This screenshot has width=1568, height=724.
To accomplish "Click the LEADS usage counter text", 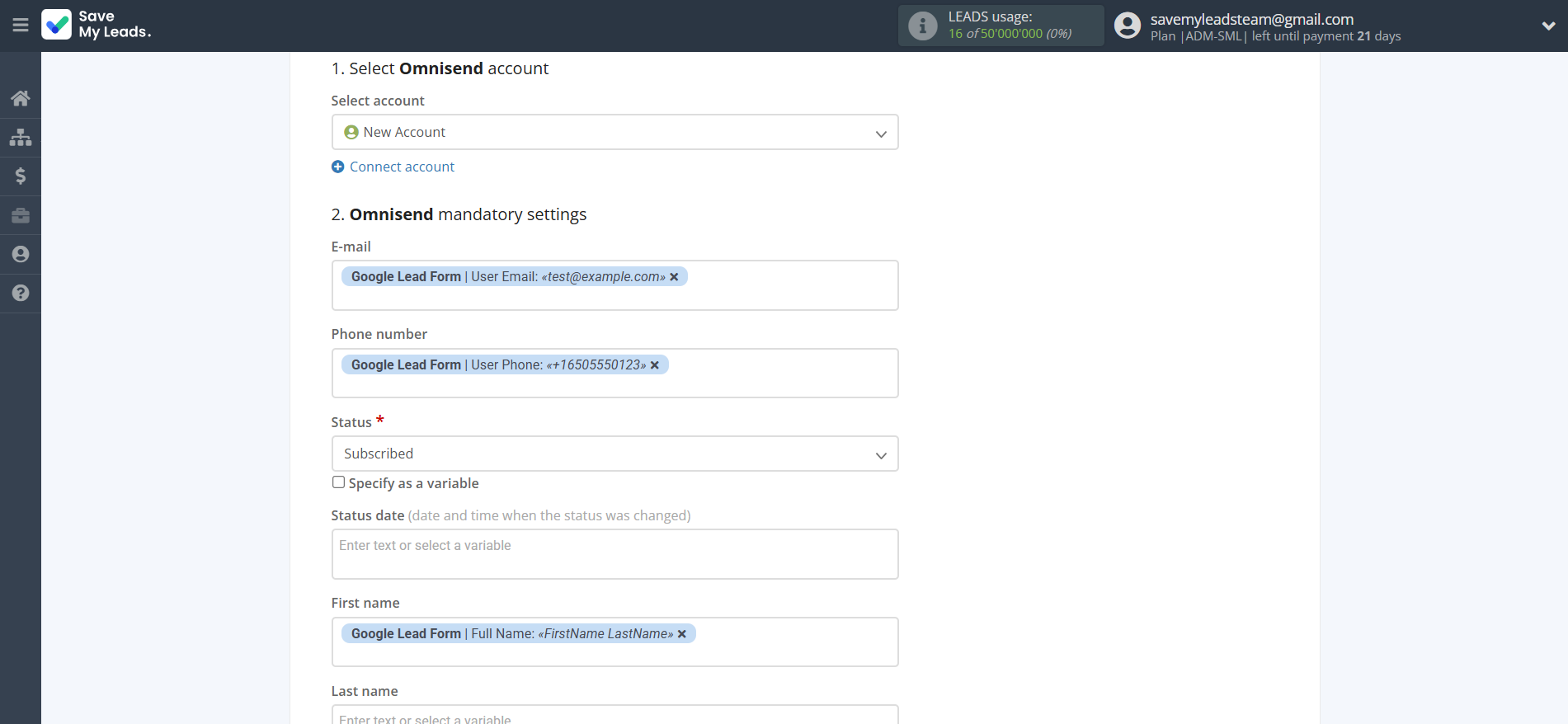I will pyautogui.click(x=1010, y=26).
